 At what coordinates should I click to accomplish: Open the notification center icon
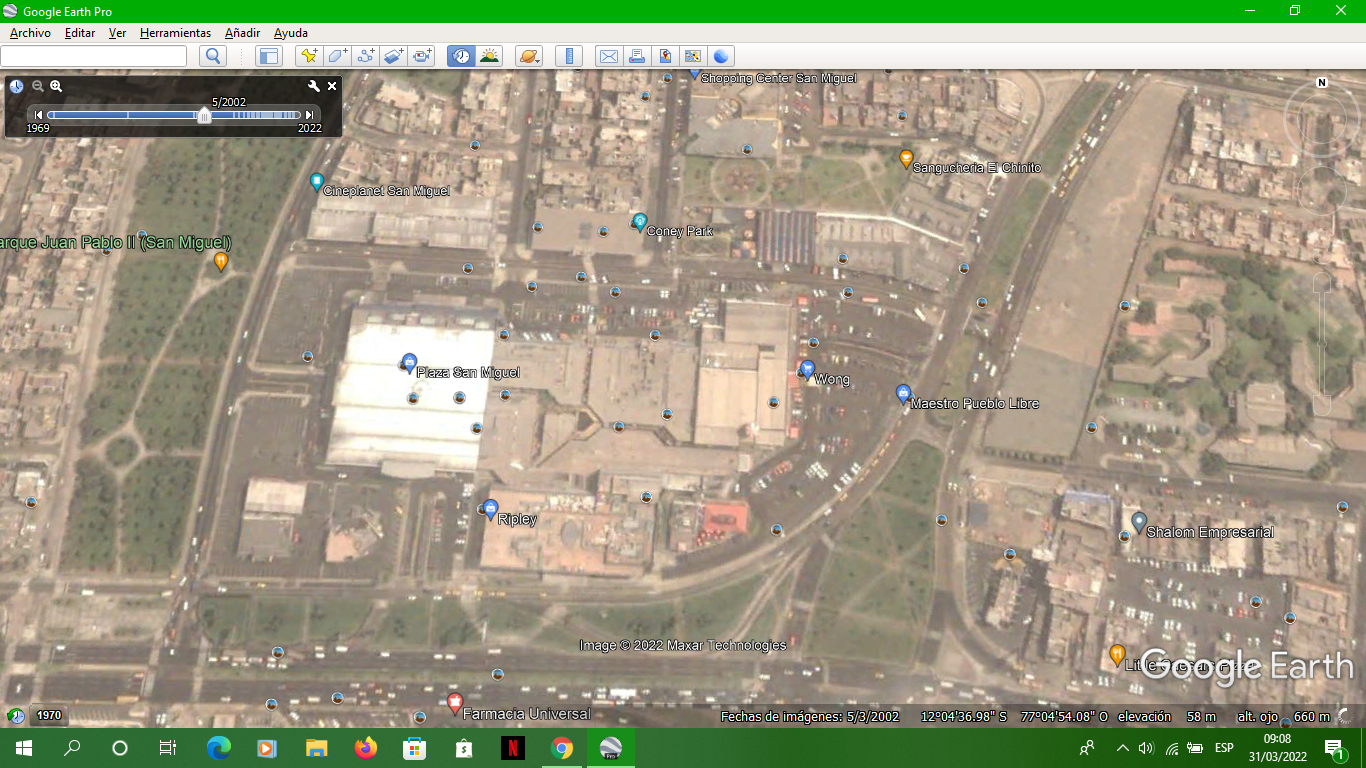[1334, 748]
